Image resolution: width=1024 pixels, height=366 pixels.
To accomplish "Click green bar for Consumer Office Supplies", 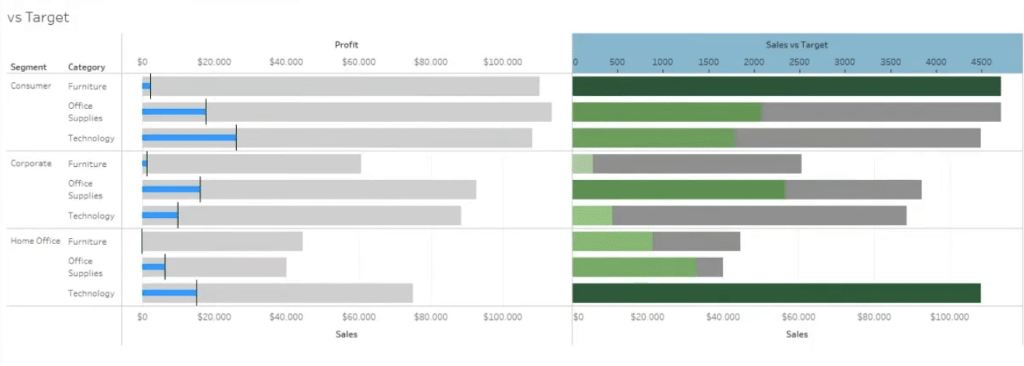I will coord(667,112).
